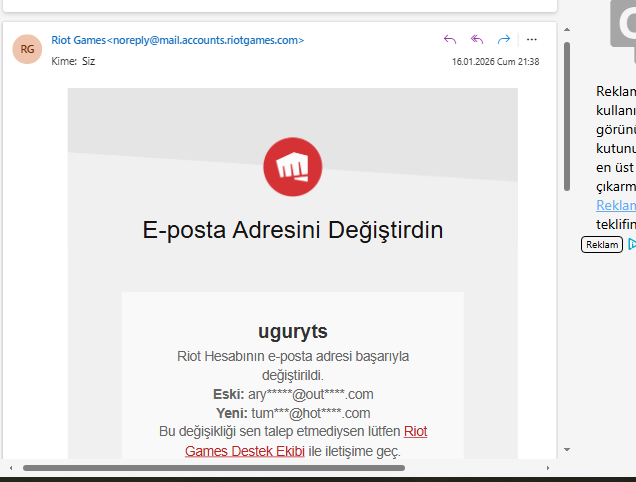Image resolution: width=636 pixels, height=482 pixels.
Task: Click the vertical scrollbar up arrow
Action: [567, 30]
